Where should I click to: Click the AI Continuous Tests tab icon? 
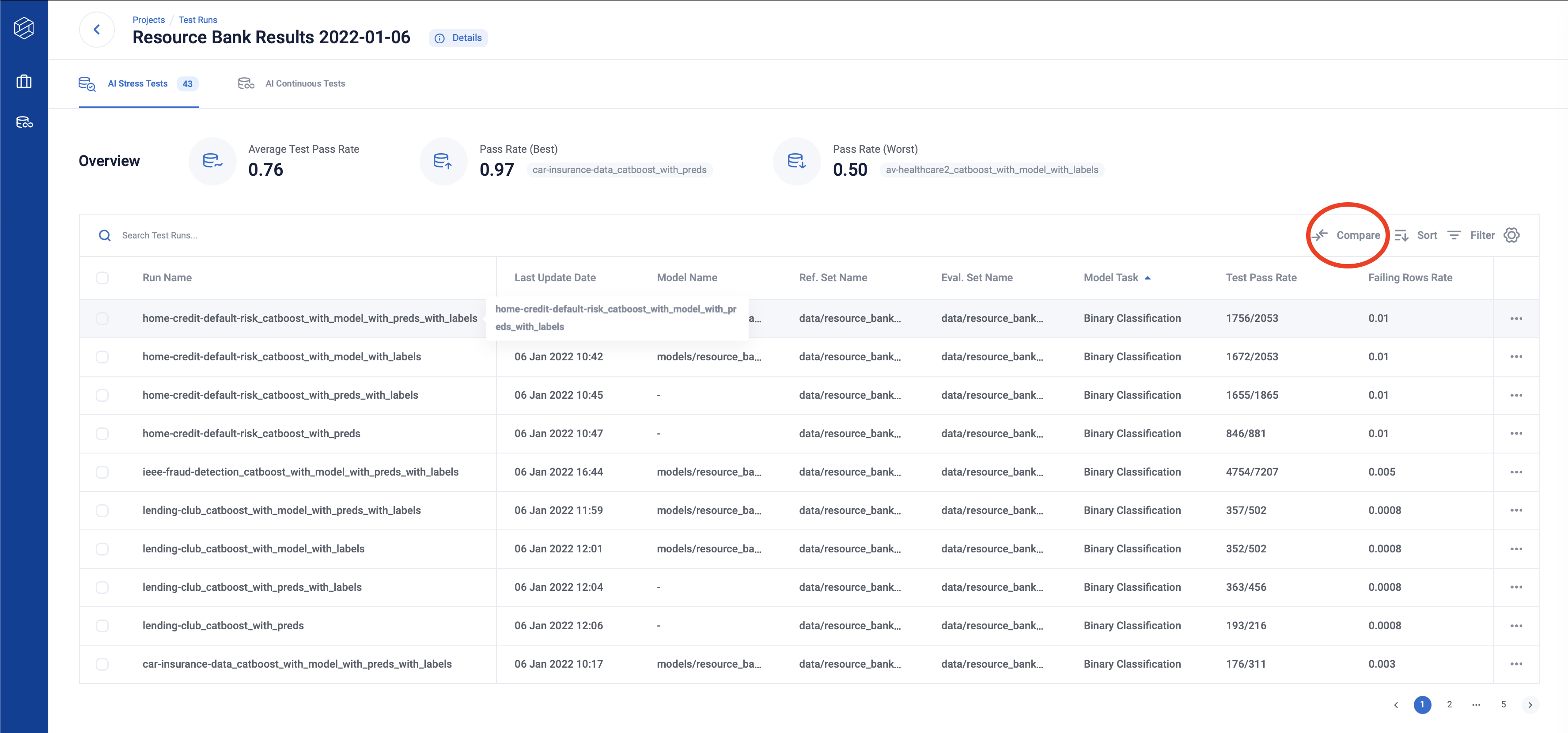click(x=246, y=84)
